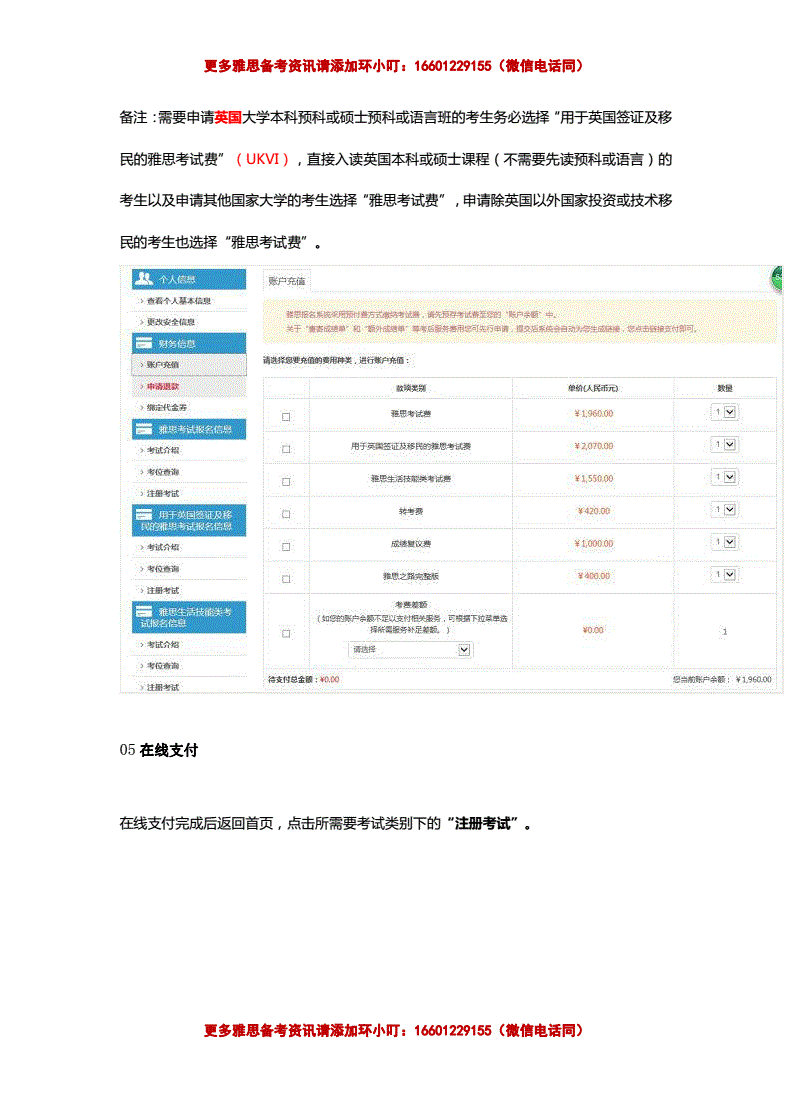Viewport: 792px width, 1120px height.
Task: Click the 财务信息 card icon
Action: [144, 343]
